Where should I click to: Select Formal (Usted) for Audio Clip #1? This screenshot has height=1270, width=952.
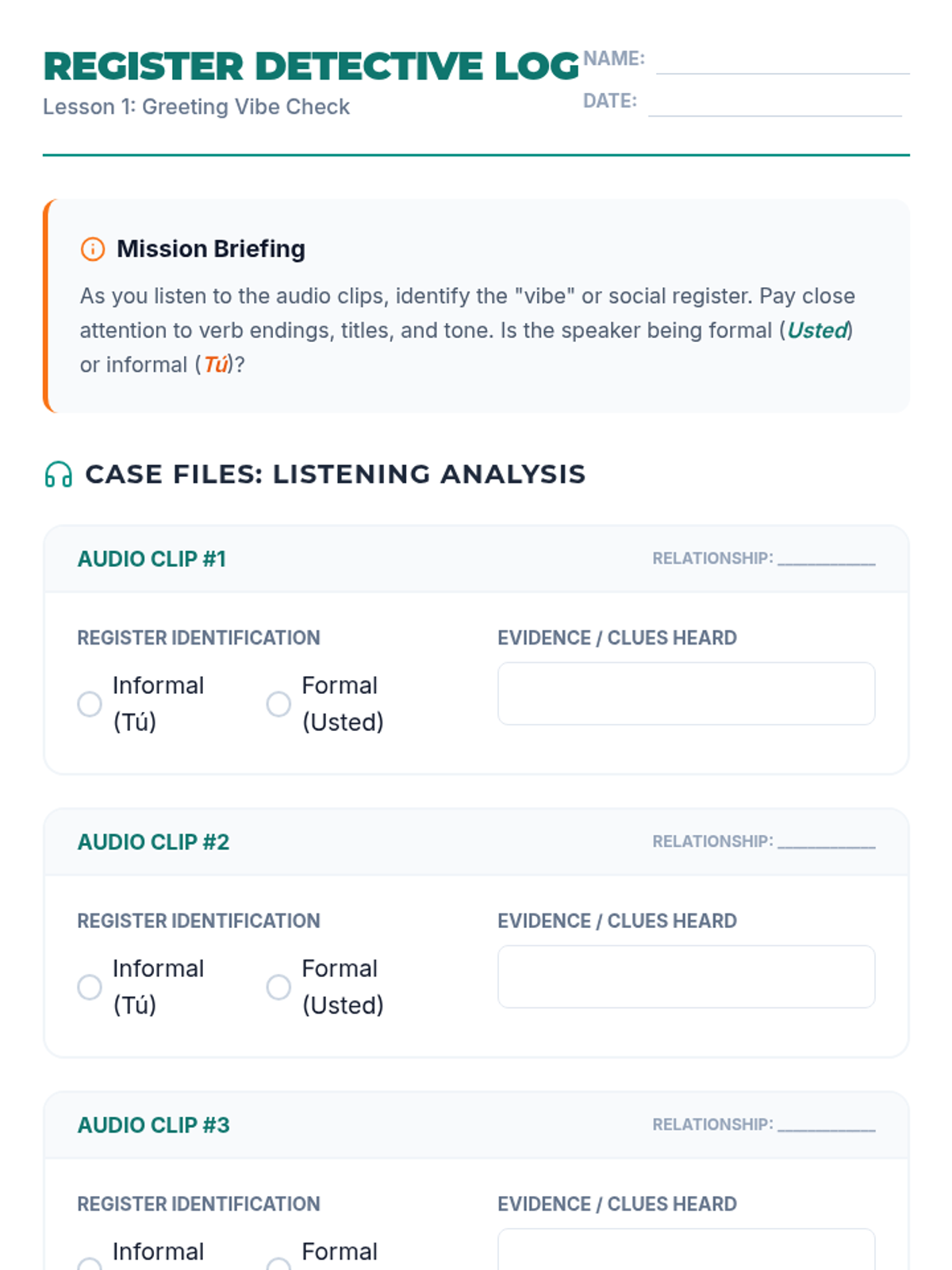278,704
